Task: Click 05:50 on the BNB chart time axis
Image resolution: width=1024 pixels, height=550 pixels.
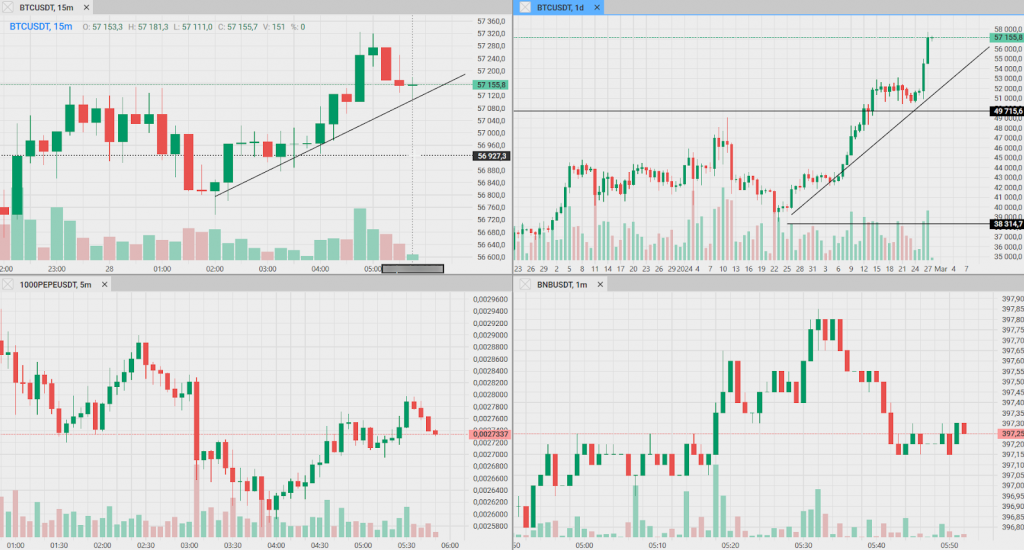Action: point(950,545)
